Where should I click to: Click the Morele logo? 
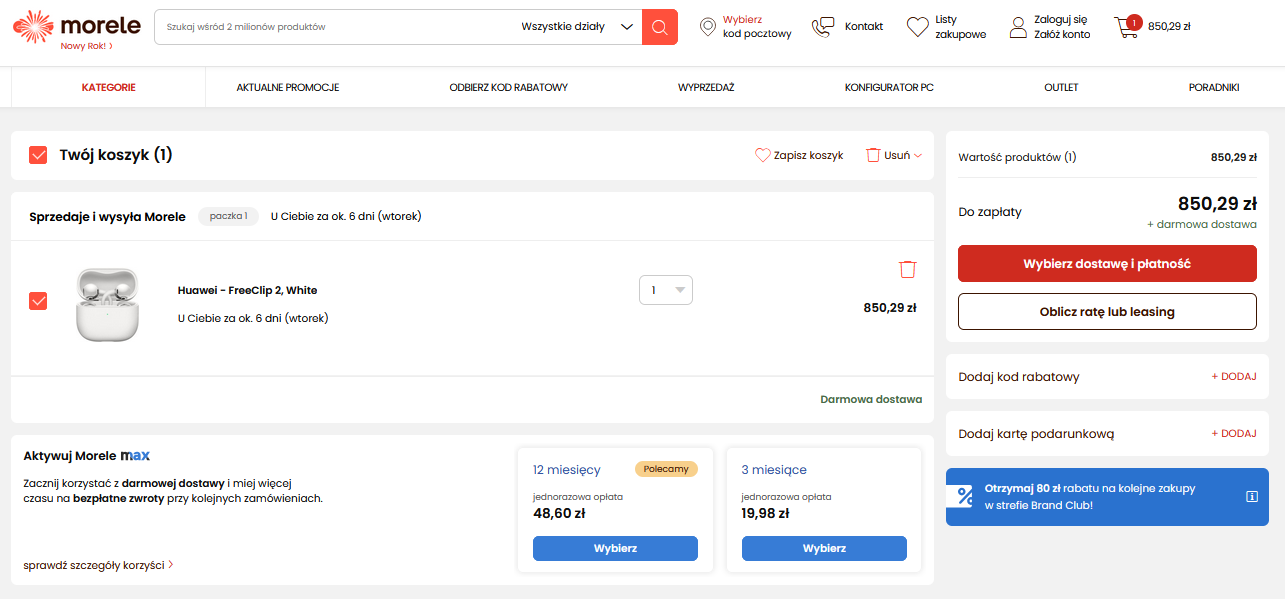click(62, 27)
